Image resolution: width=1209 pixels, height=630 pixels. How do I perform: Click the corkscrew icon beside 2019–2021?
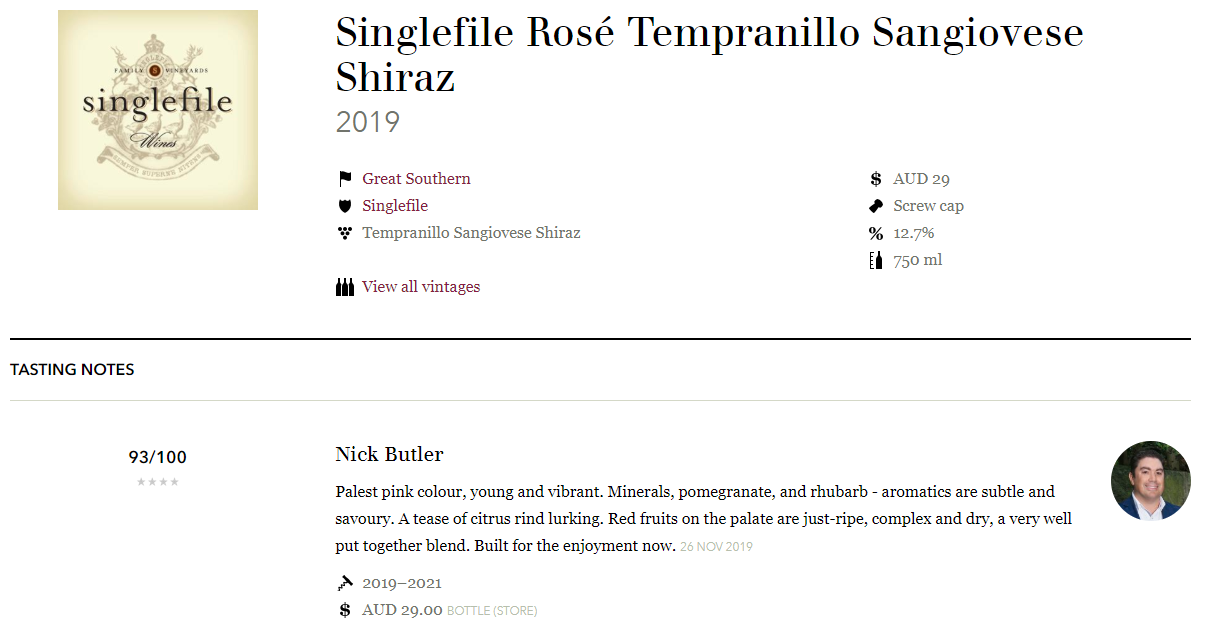point(345,583)
